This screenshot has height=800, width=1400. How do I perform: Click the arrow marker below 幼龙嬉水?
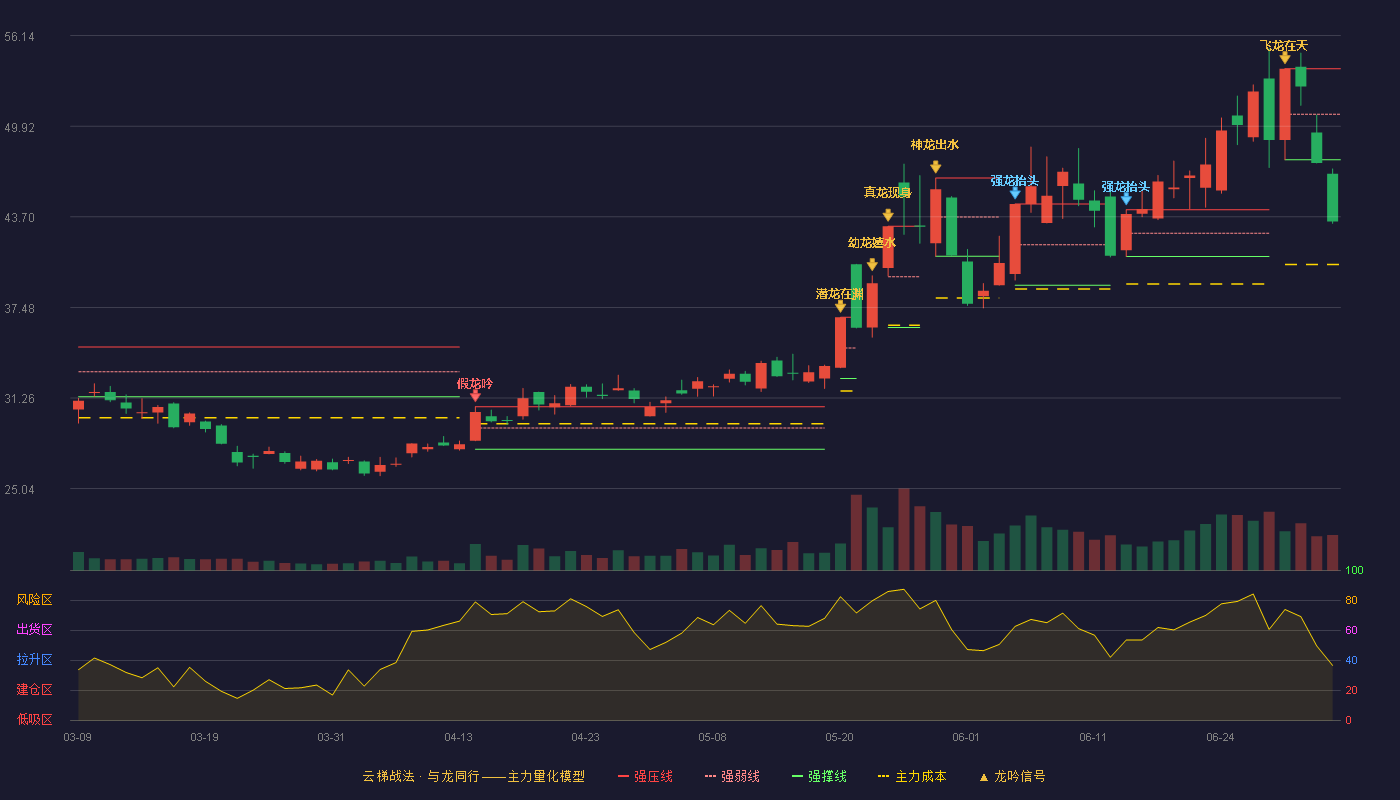(872, 264)
